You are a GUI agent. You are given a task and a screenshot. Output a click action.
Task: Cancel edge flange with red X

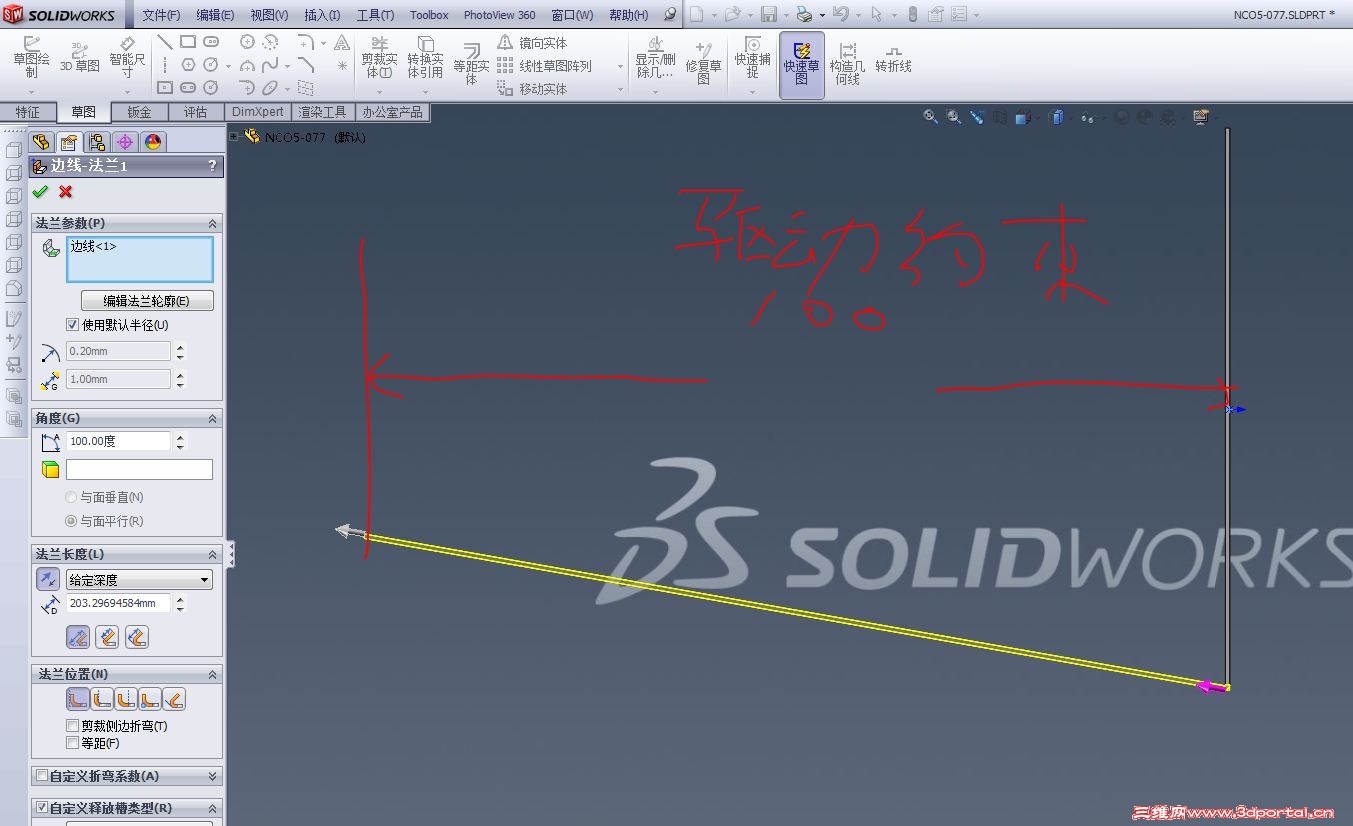coord(66,192)
